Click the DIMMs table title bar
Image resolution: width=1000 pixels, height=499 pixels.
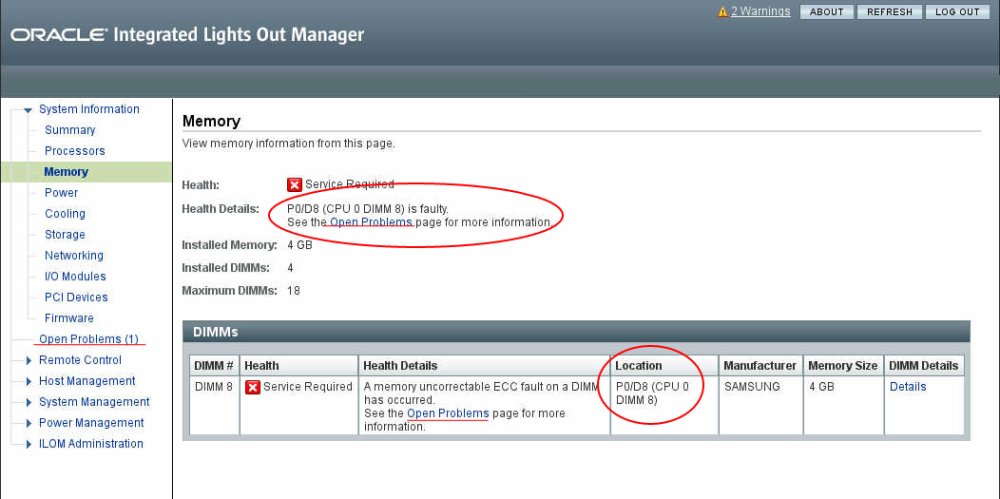[x=577, y=332]
